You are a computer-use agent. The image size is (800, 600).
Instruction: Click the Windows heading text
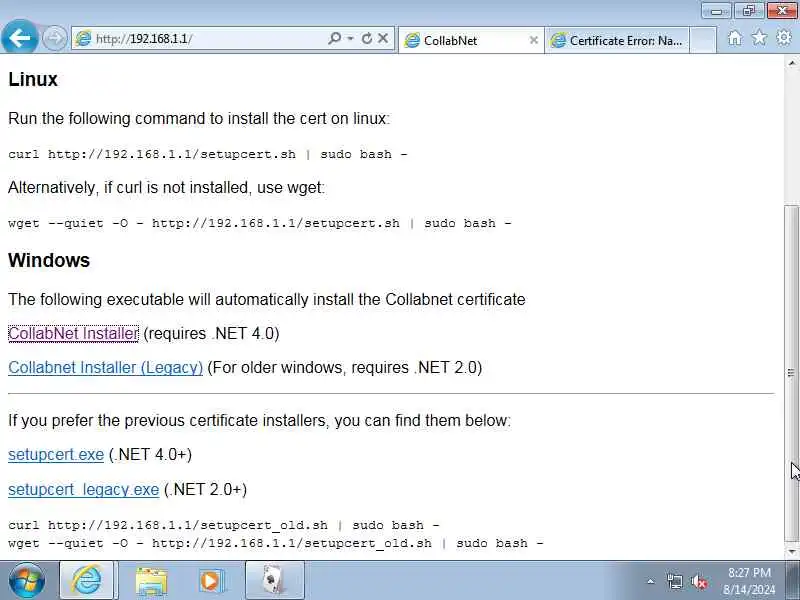pyautogui.click(x=49, y=260)
